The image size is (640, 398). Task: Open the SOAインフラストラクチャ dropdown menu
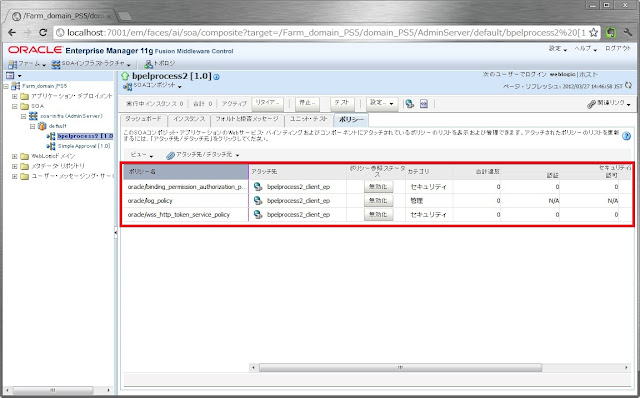(91, 64)
